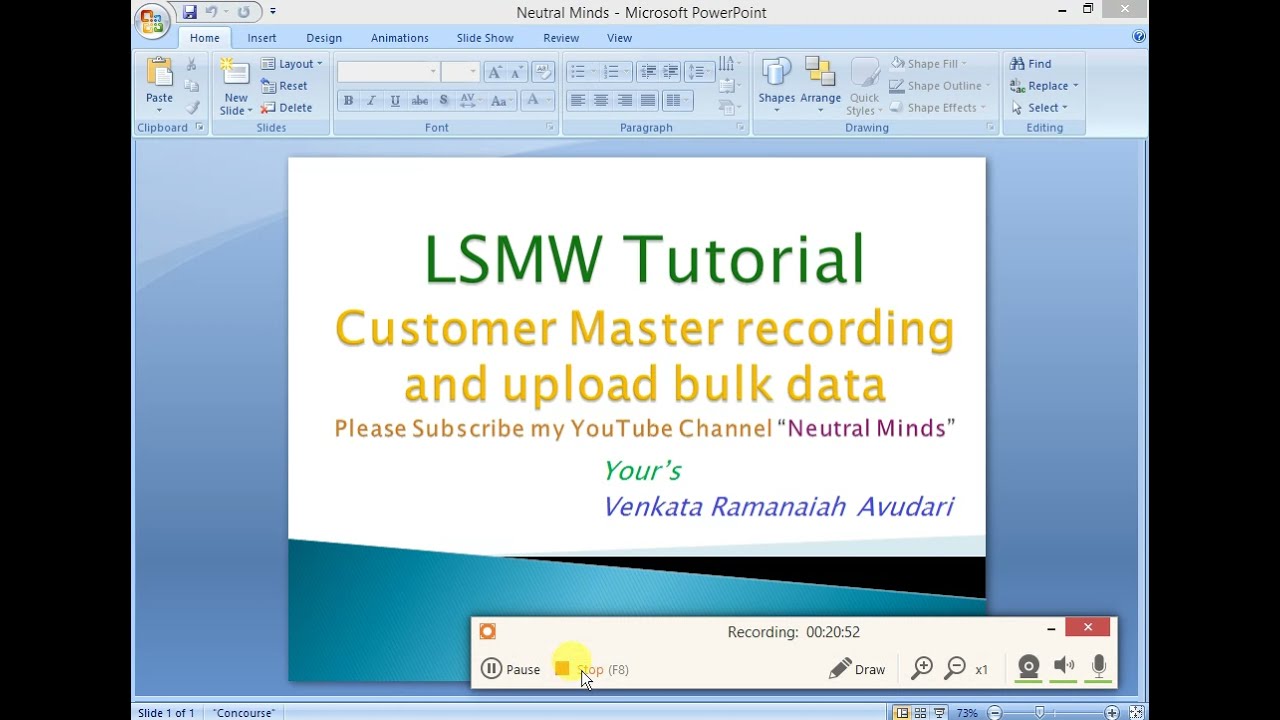
Task: Stop the screen recording
Action: pyautogui.click(x=591, y=669)
